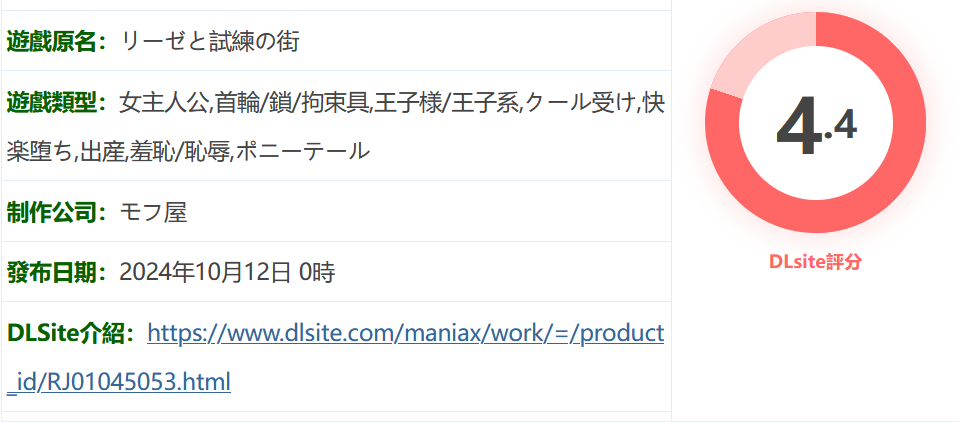The height and width of the screenshot is (422, 962).
Task: Click the company name モフ屋
Action: [153, 213]
